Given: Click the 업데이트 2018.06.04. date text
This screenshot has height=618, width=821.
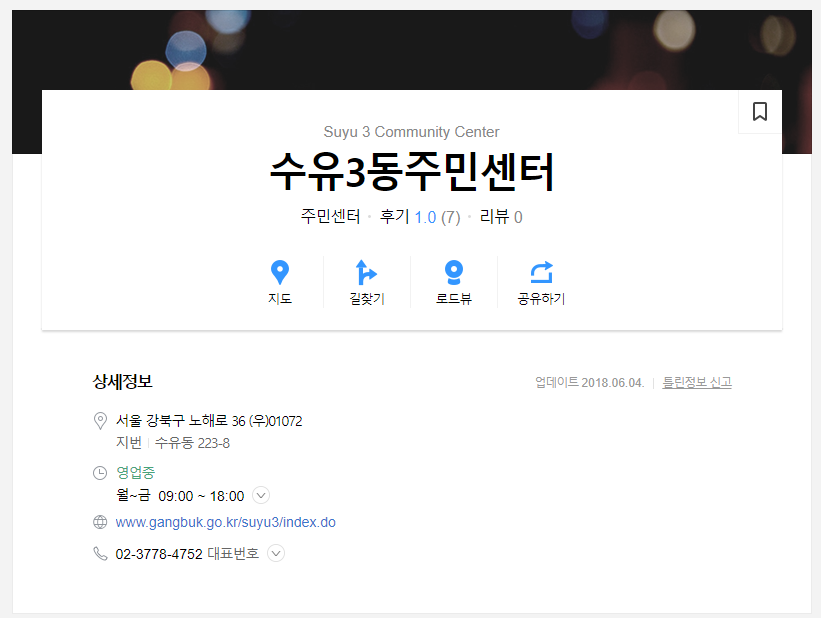Looking at the screenshot, I should click(590, 382).
